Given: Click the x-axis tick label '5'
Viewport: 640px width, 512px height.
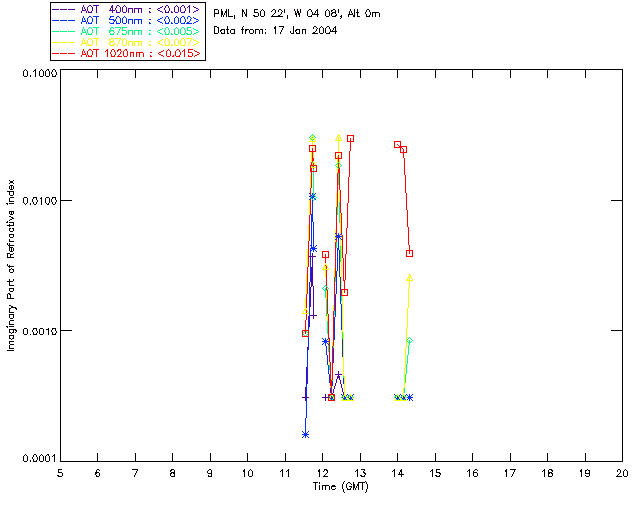Looking at the screenshot, I should tap(60, 473).
